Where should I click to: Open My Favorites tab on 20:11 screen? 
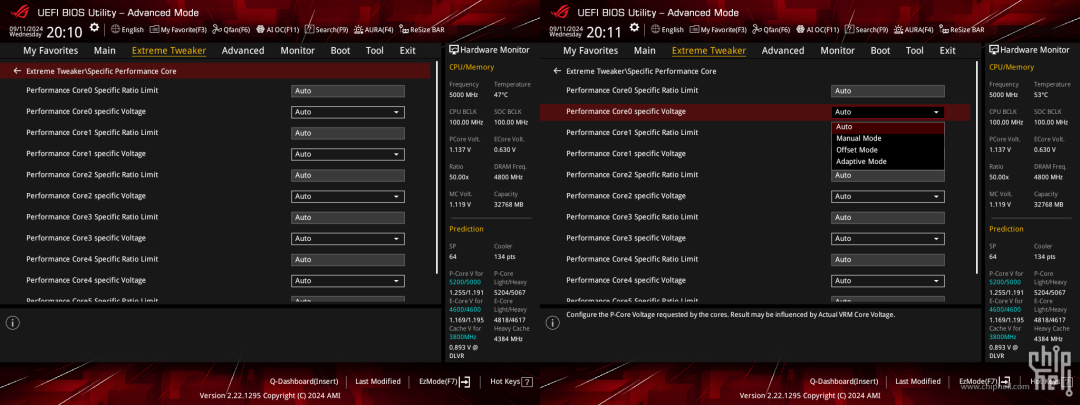tap(590, 50)
